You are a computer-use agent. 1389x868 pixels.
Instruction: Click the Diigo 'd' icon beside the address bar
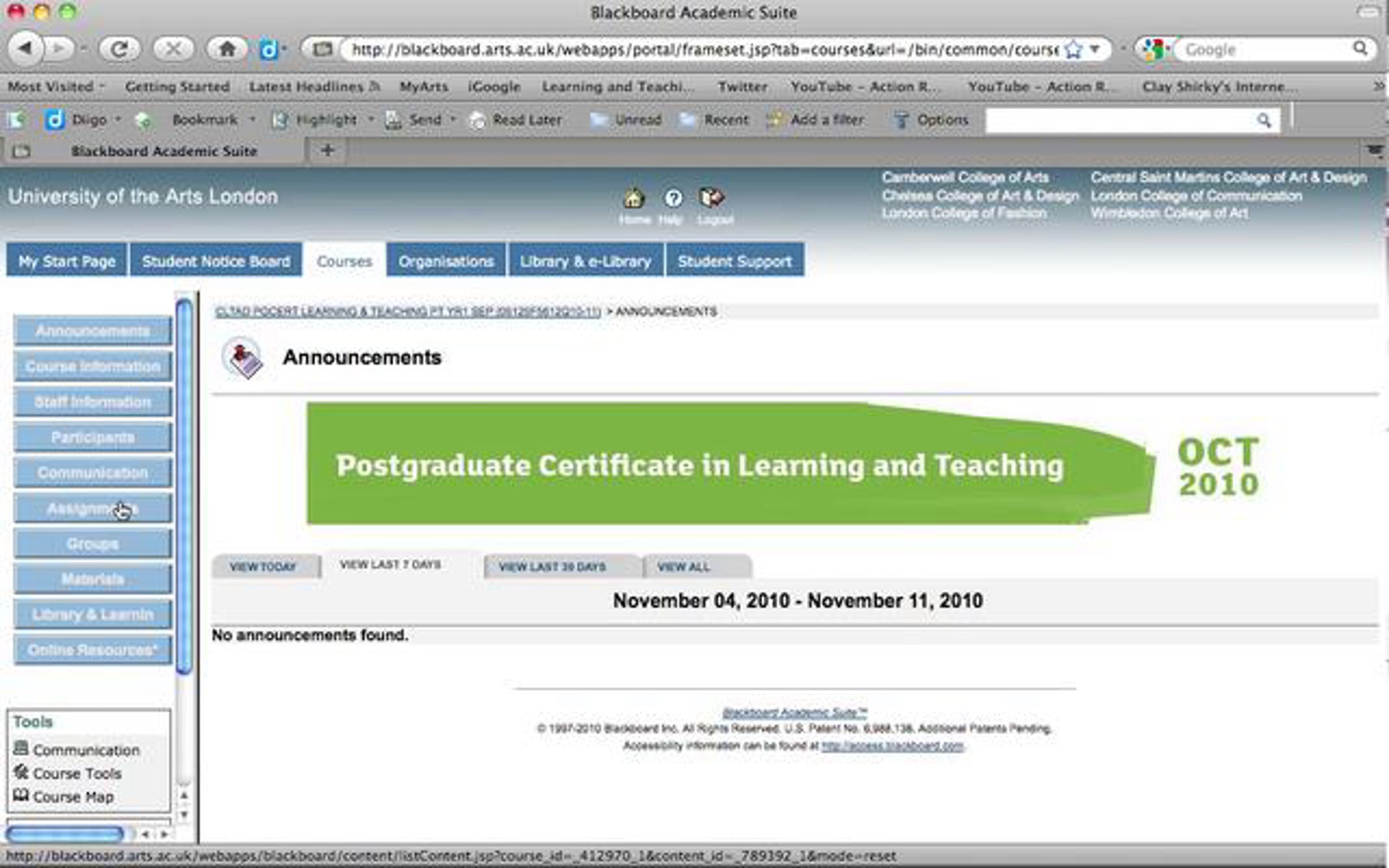[269, 50]
